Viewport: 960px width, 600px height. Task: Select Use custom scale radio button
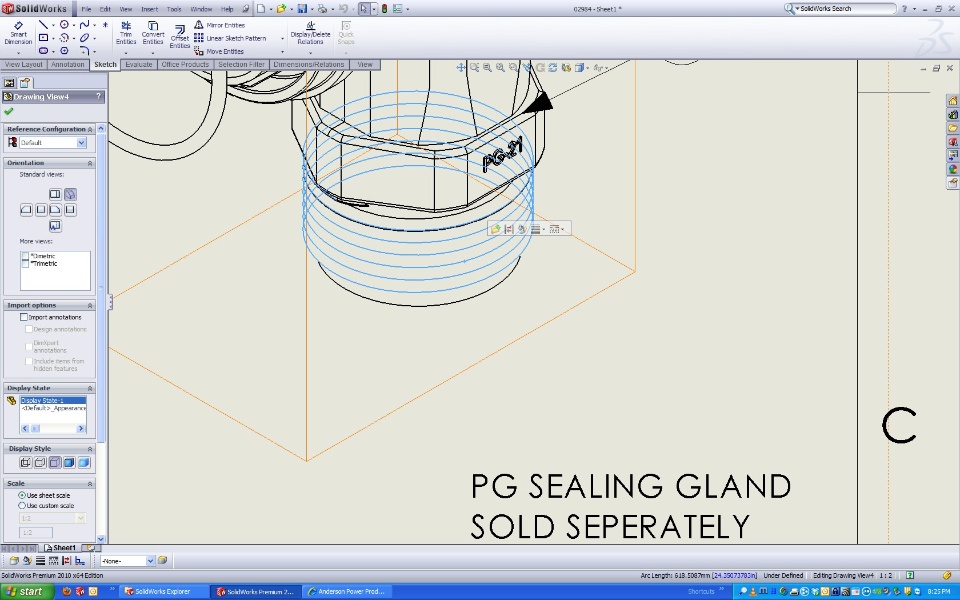(x=22, y=506)
